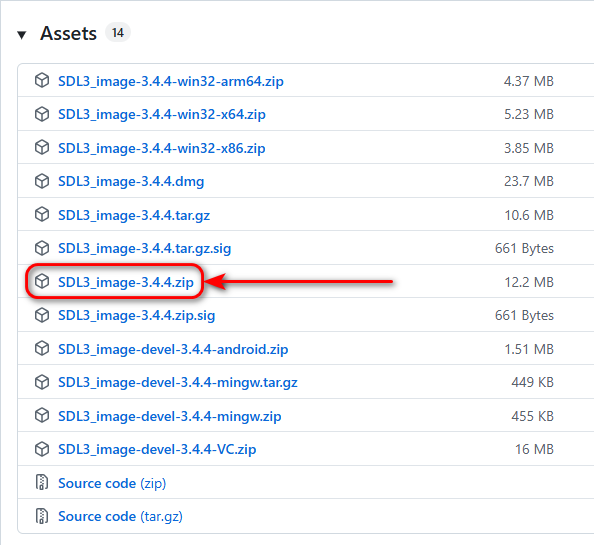
Task: Click package icon beside mingw.zip
Action: tap(42, 415)
